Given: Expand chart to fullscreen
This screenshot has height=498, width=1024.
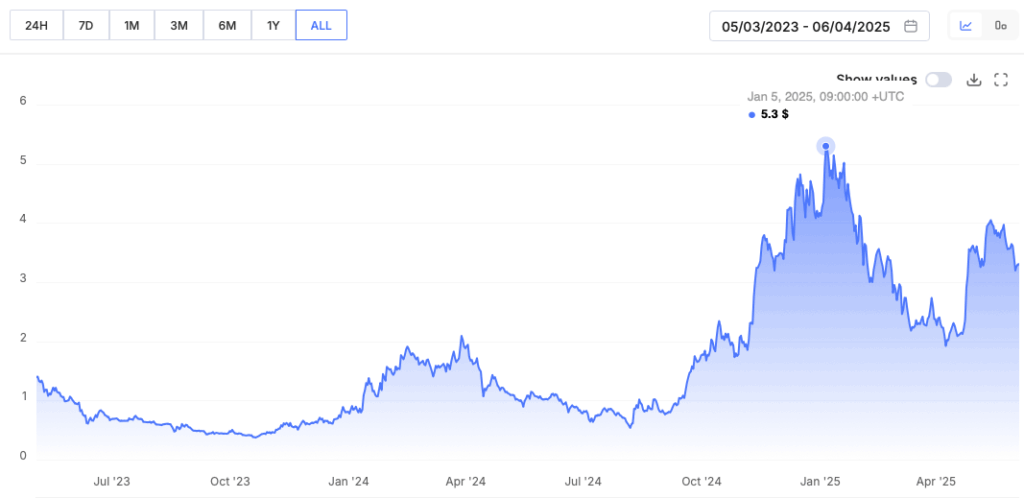Looking at the screenshot, I should 1001,80.
